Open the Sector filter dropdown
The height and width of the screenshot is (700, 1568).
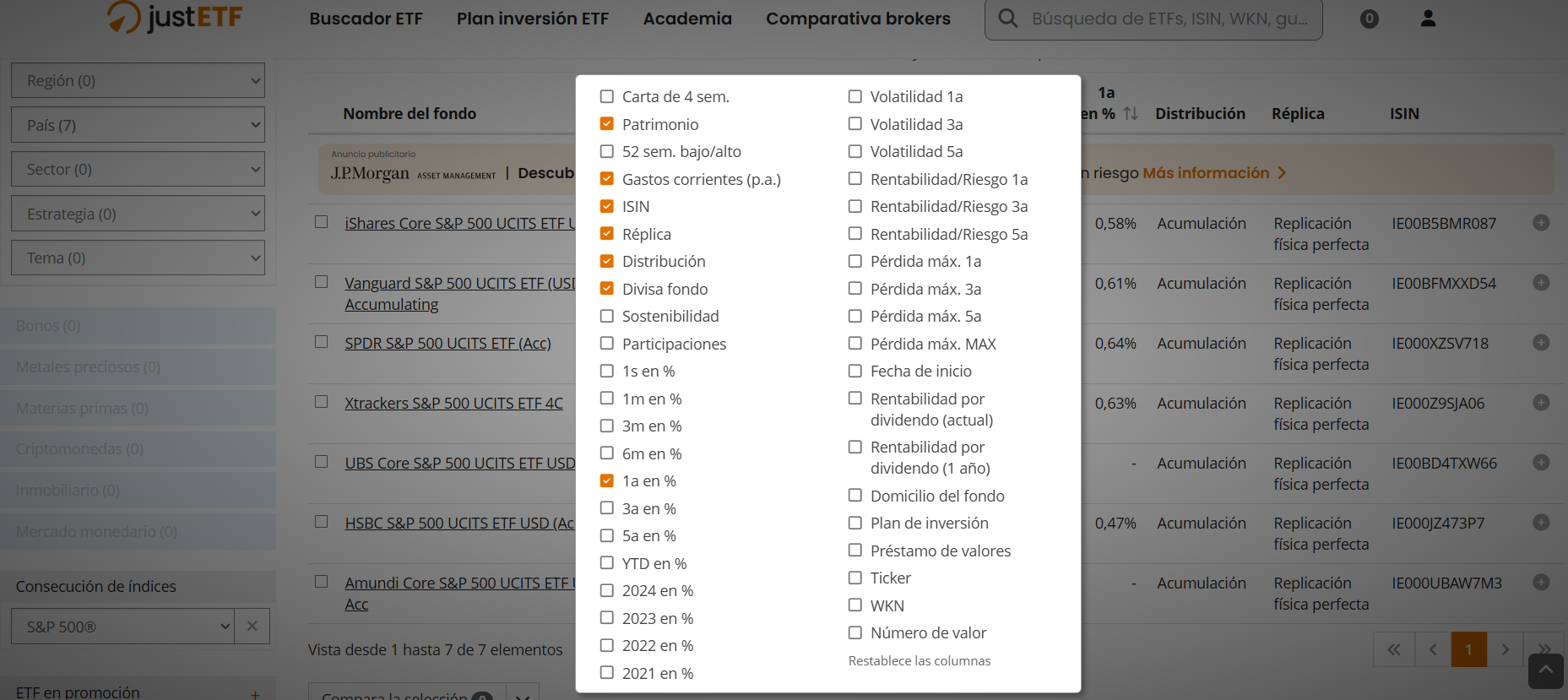(138, 169)
